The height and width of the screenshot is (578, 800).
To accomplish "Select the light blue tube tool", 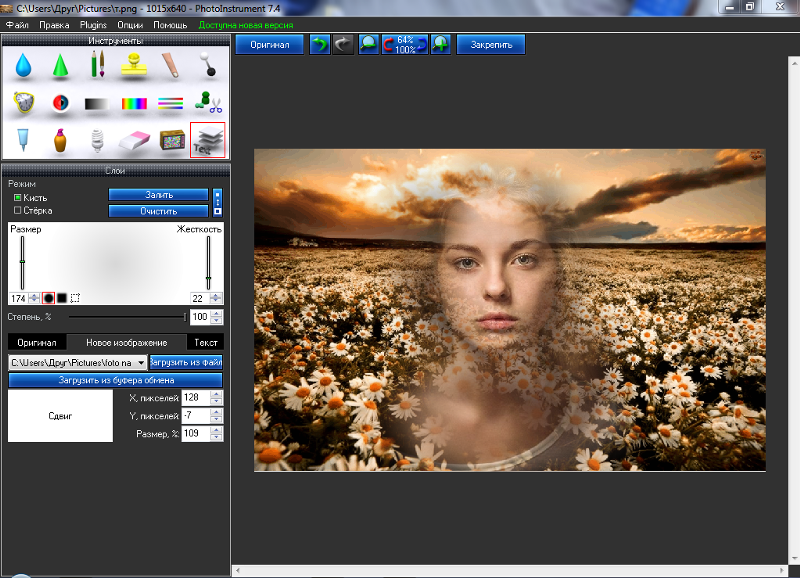I will 23,140.
